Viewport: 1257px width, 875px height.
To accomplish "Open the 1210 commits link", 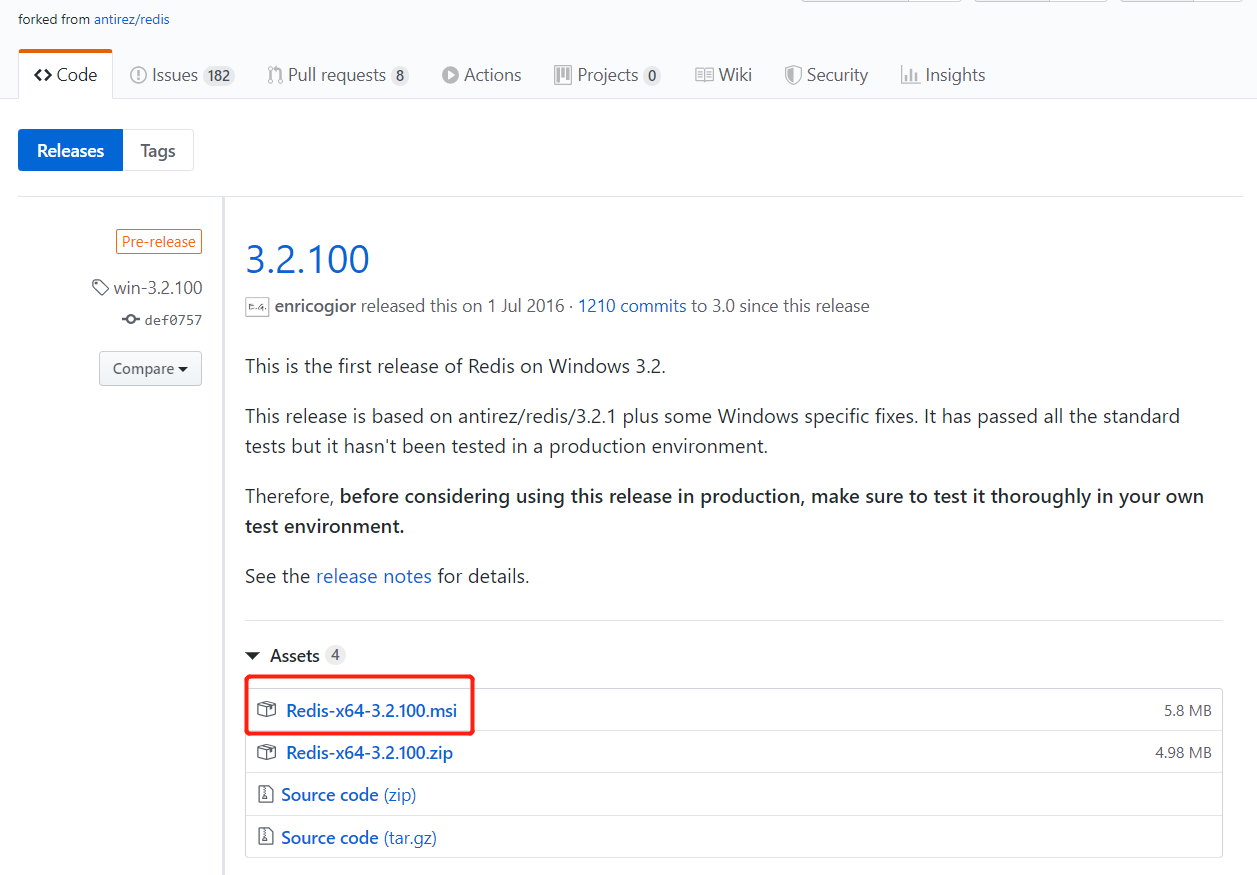I will tap(632, 306).
